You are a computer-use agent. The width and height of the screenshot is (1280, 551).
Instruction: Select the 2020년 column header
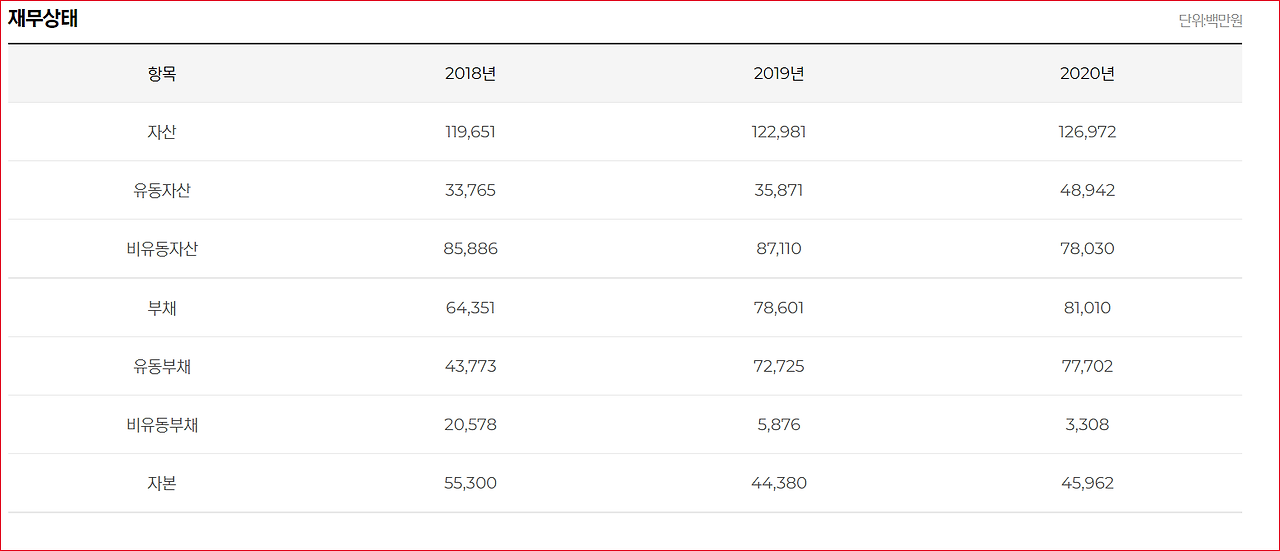coord(1087,74)
